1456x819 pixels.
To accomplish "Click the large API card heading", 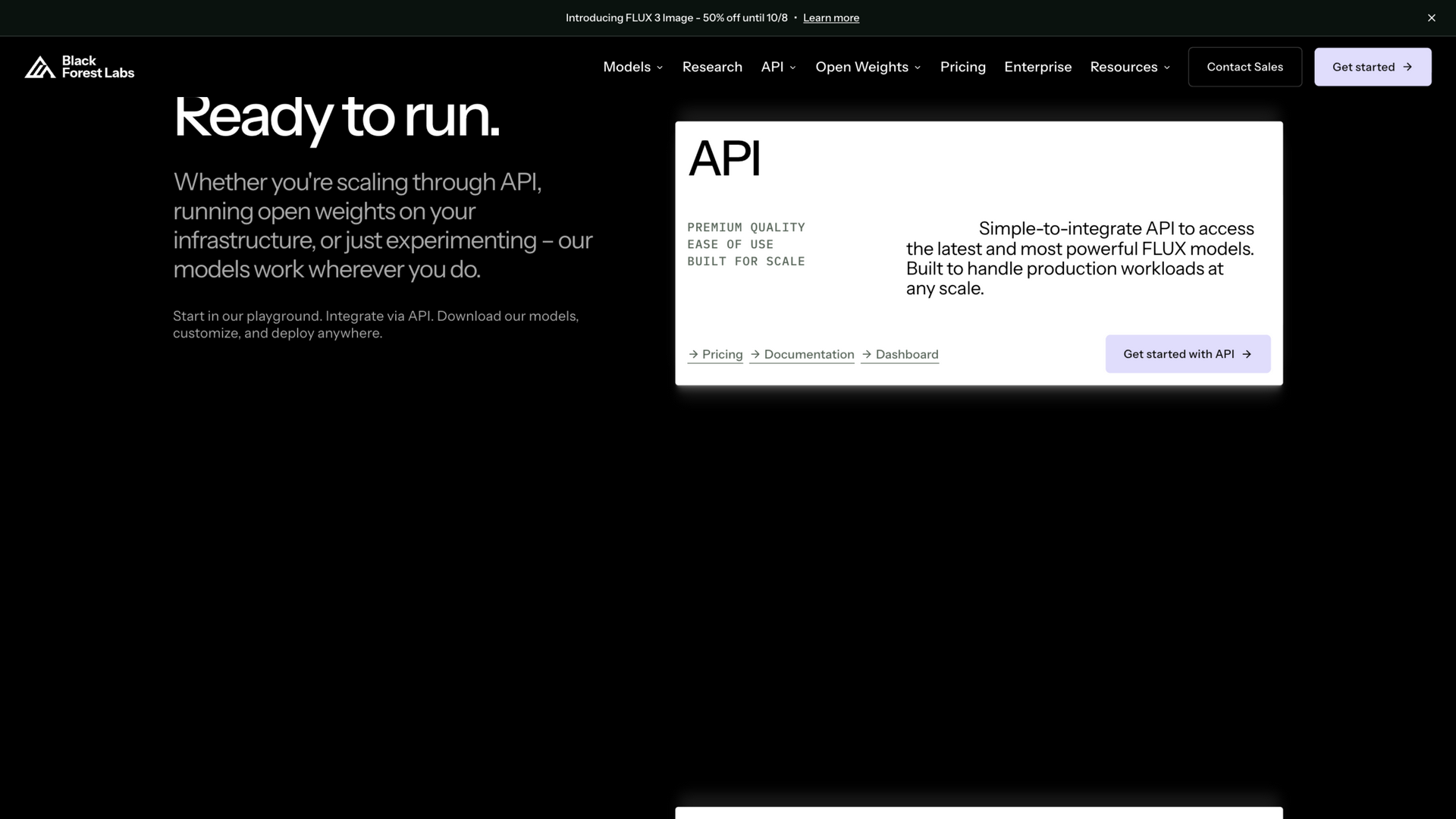I will point(724,158).
